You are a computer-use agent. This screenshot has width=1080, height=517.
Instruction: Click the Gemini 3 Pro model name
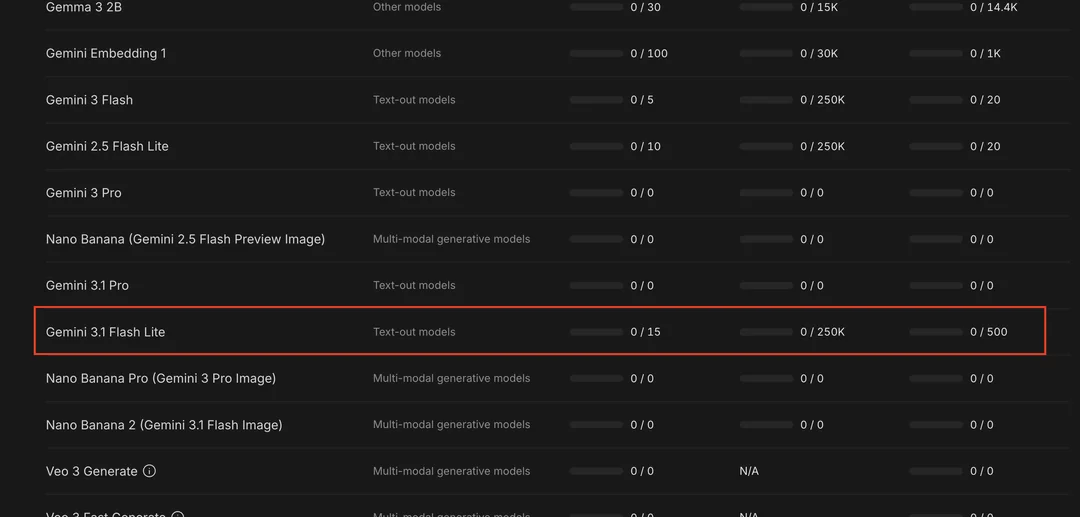coord(84,193)
